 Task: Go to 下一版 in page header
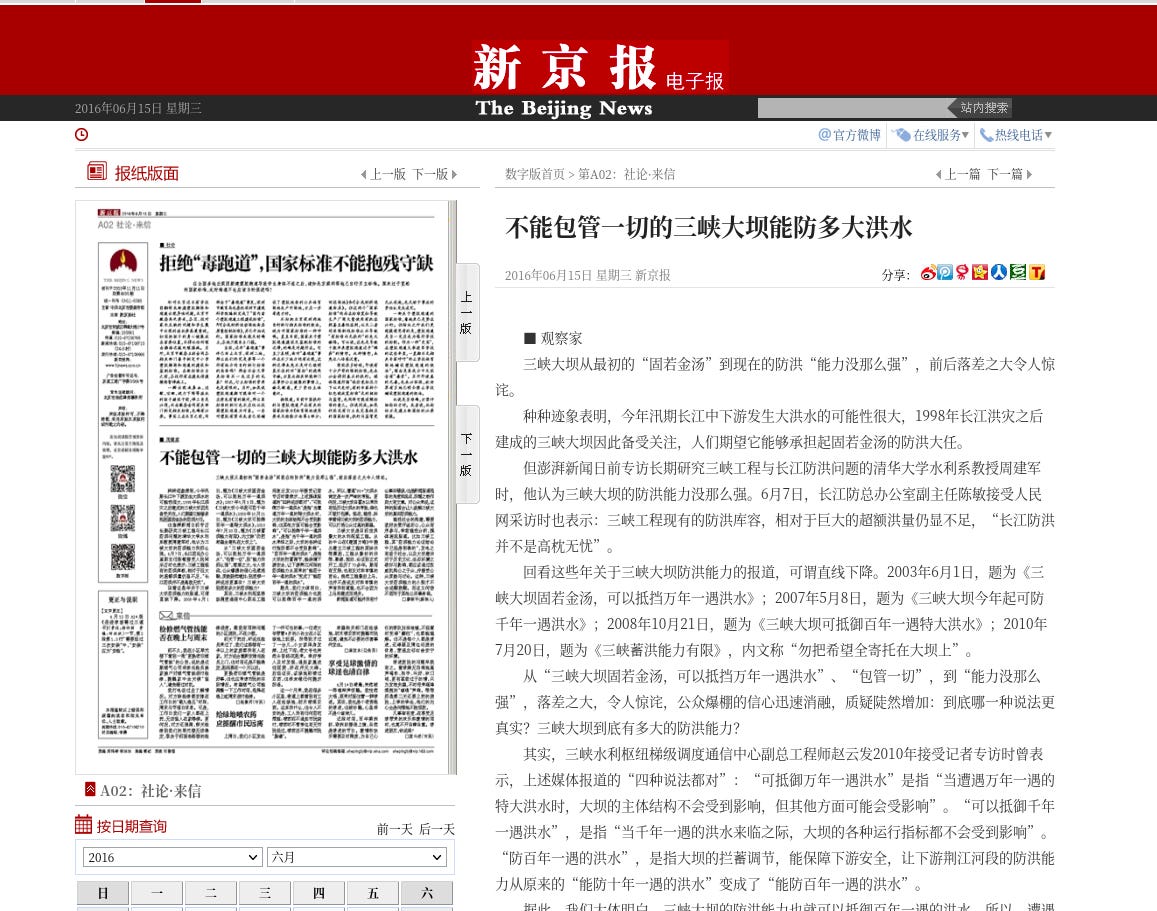435,174
